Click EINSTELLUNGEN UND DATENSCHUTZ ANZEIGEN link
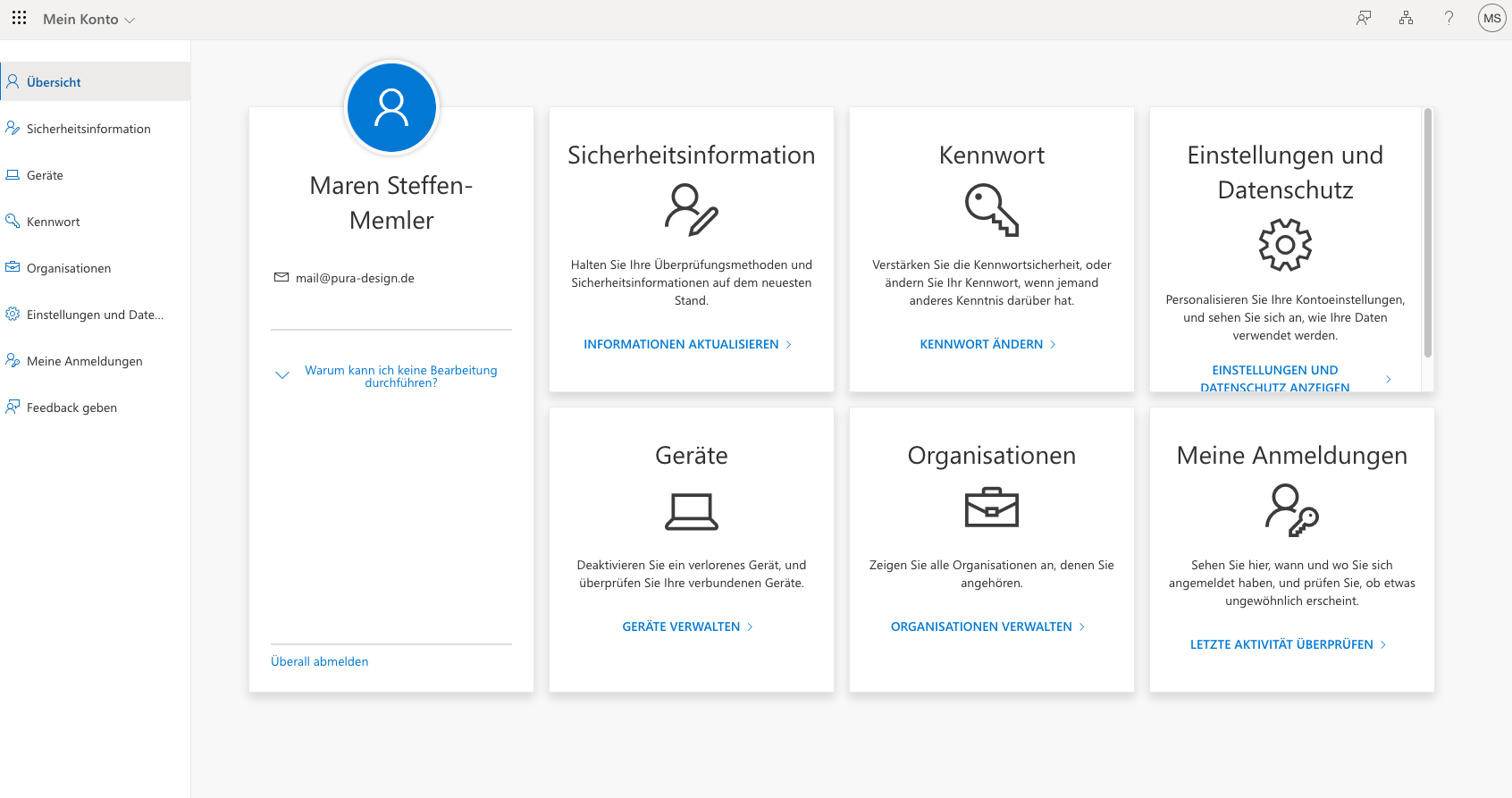 (1274, 379)
